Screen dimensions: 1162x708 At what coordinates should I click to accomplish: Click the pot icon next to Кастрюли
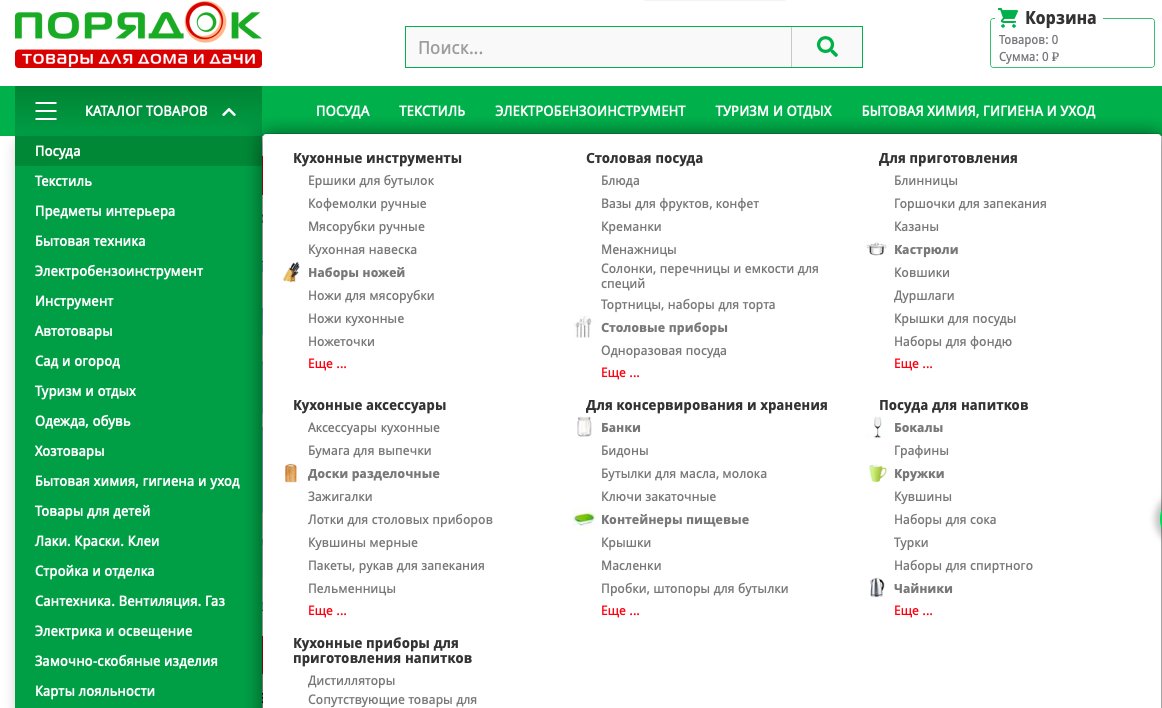coord(877,249)
